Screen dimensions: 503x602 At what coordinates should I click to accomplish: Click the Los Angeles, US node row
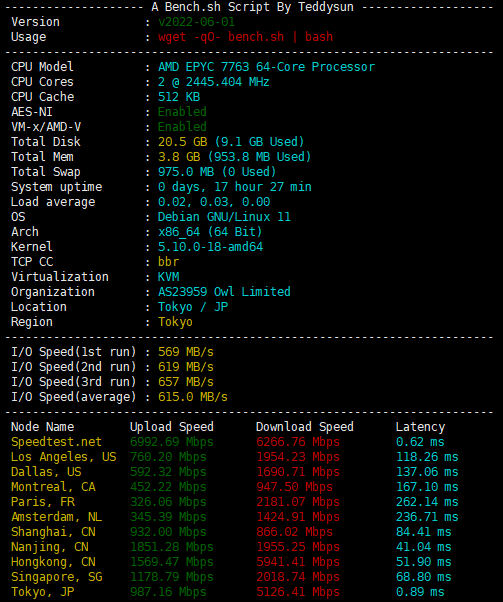tap(235, 457)
